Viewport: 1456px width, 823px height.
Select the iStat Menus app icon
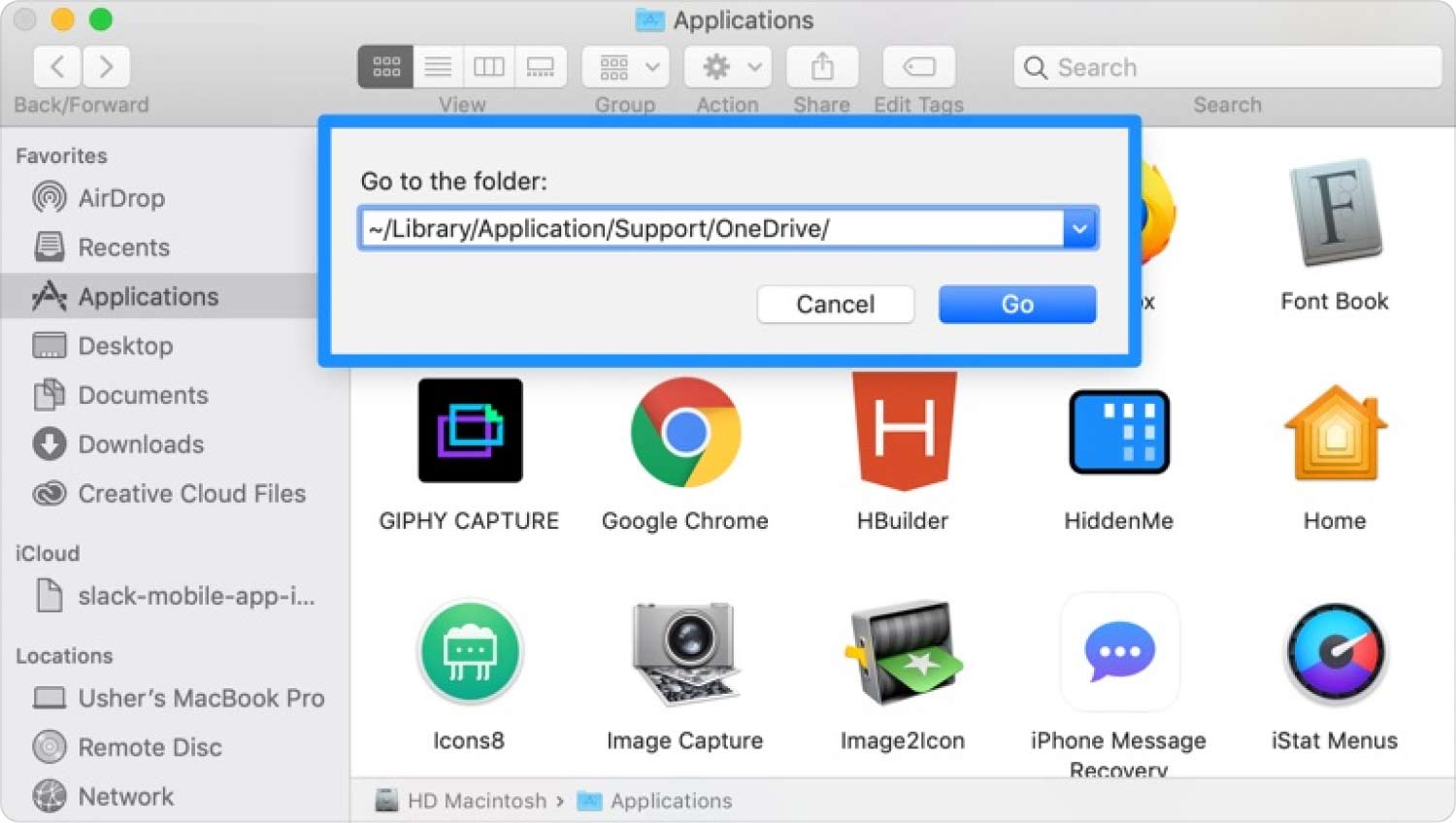tap(1336, 653)
